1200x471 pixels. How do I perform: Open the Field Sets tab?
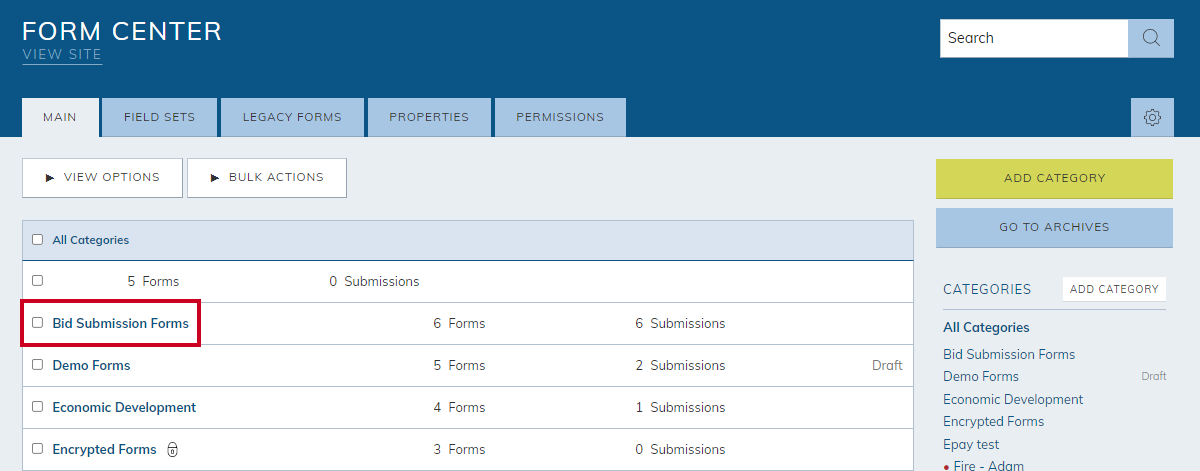tap(159, 117)
